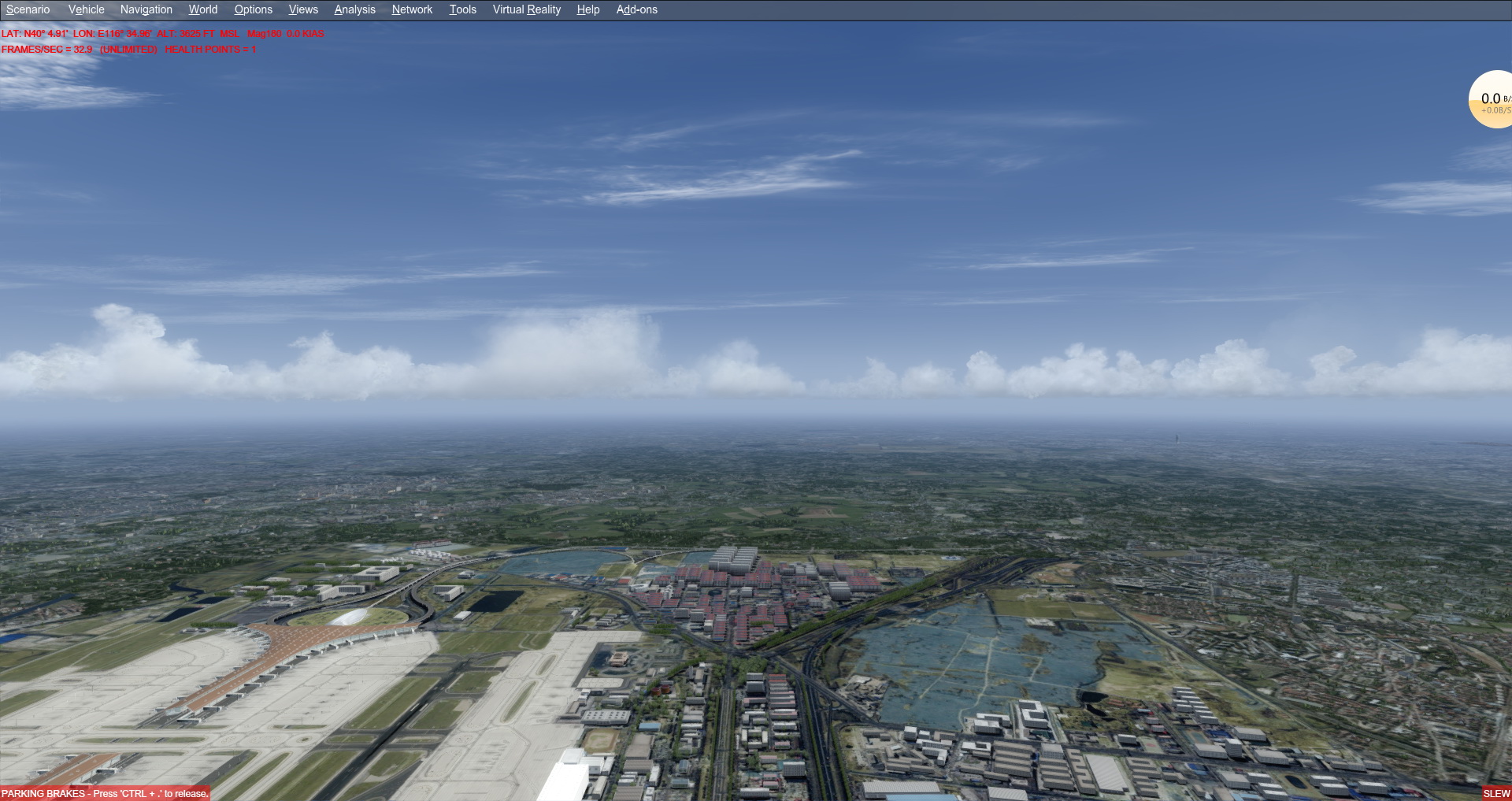The height and width of the screenshot is (801, 1512).
Task: Open the Navigation menu
Action: 146,9
